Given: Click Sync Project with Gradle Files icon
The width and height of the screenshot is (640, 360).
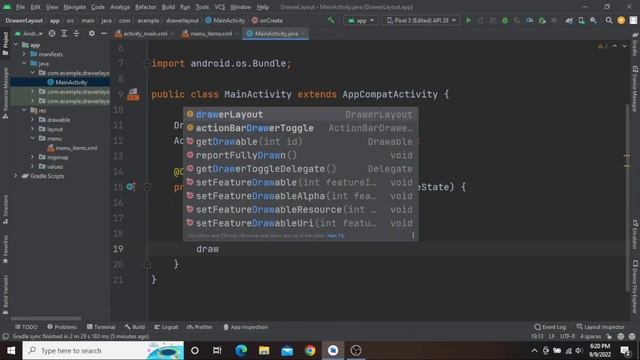Looking at the screenshot, I should point(569,20).
